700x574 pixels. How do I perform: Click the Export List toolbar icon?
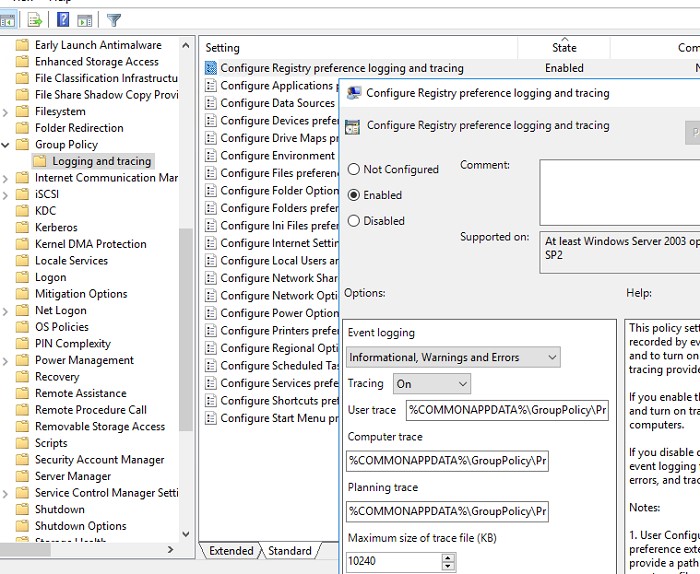[x=34, y=20]
